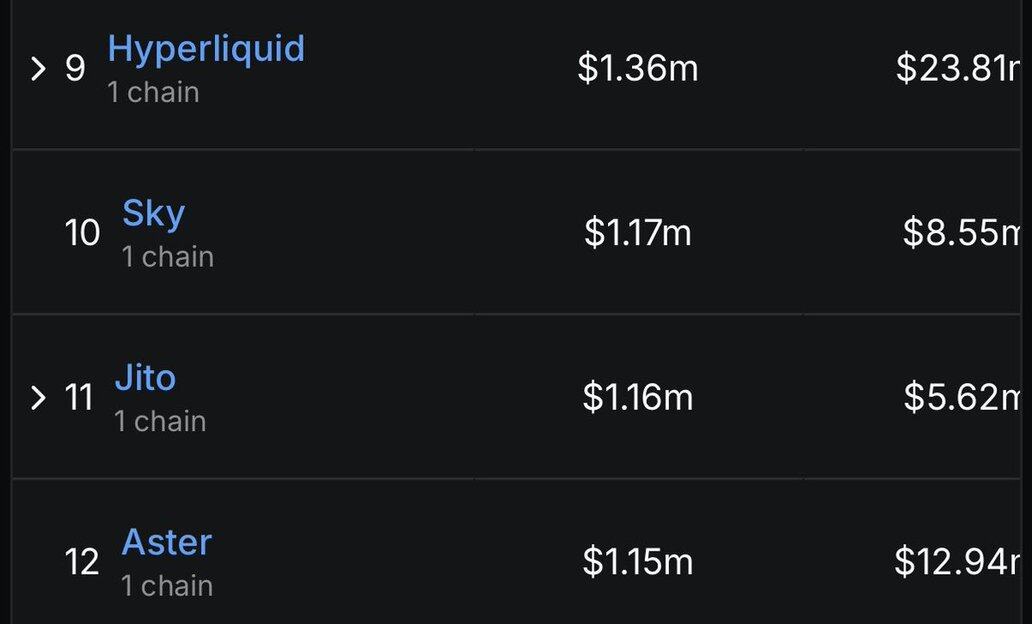The width and height of the screenshot is (1032, 624).
Task: Open the Hyperliquid protocol link
Action: tap(206, 48)
